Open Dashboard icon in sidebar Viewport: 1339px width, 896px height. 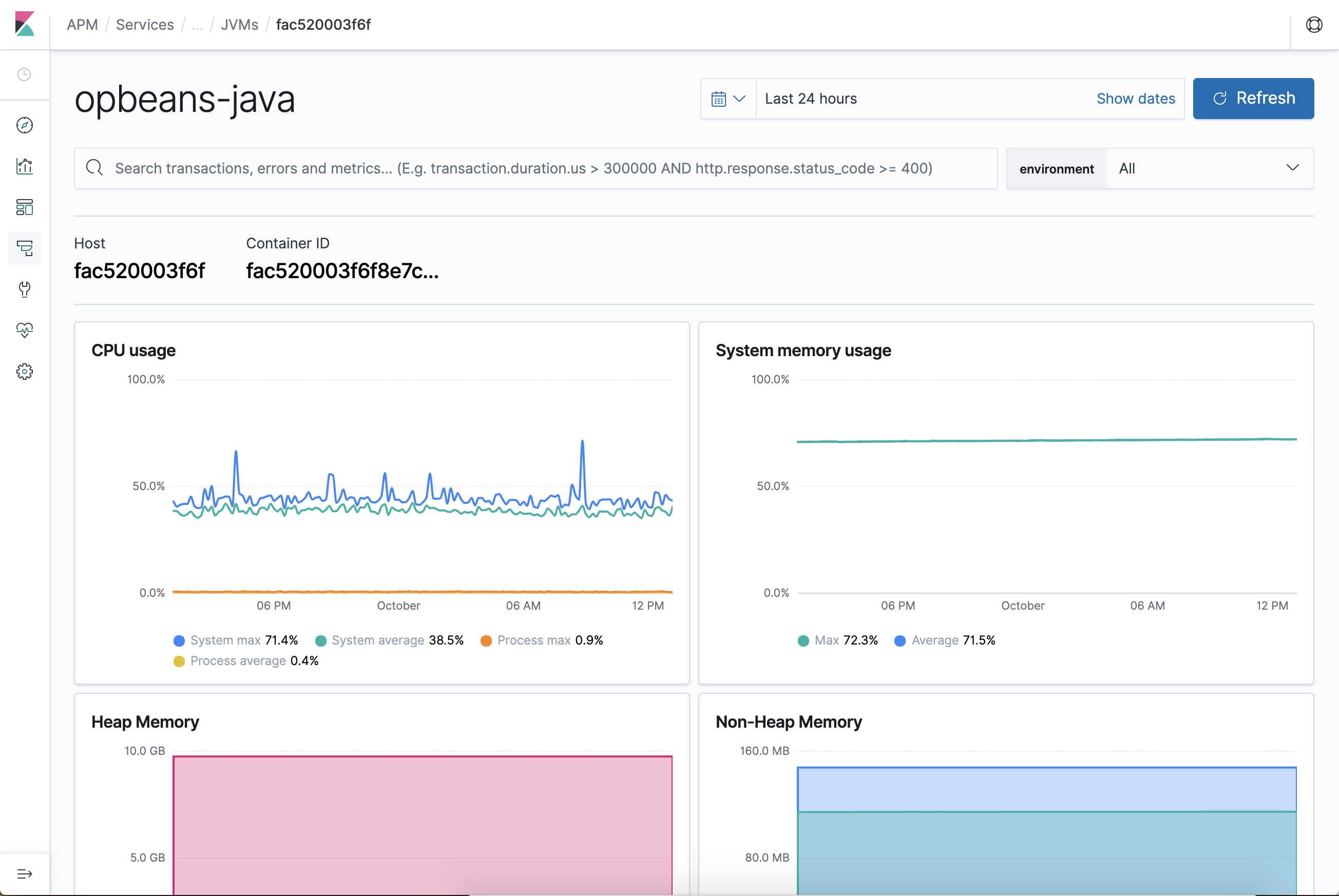click(x=25, y=207)
